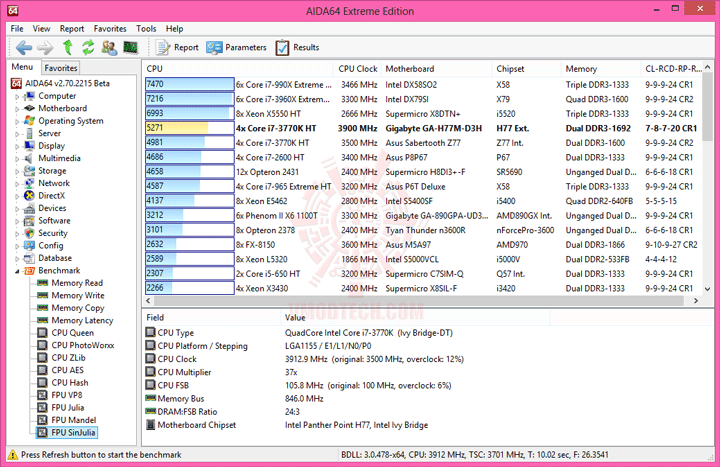
Task: Select the Memory Latency benchmark
Action: coord(82,320)
